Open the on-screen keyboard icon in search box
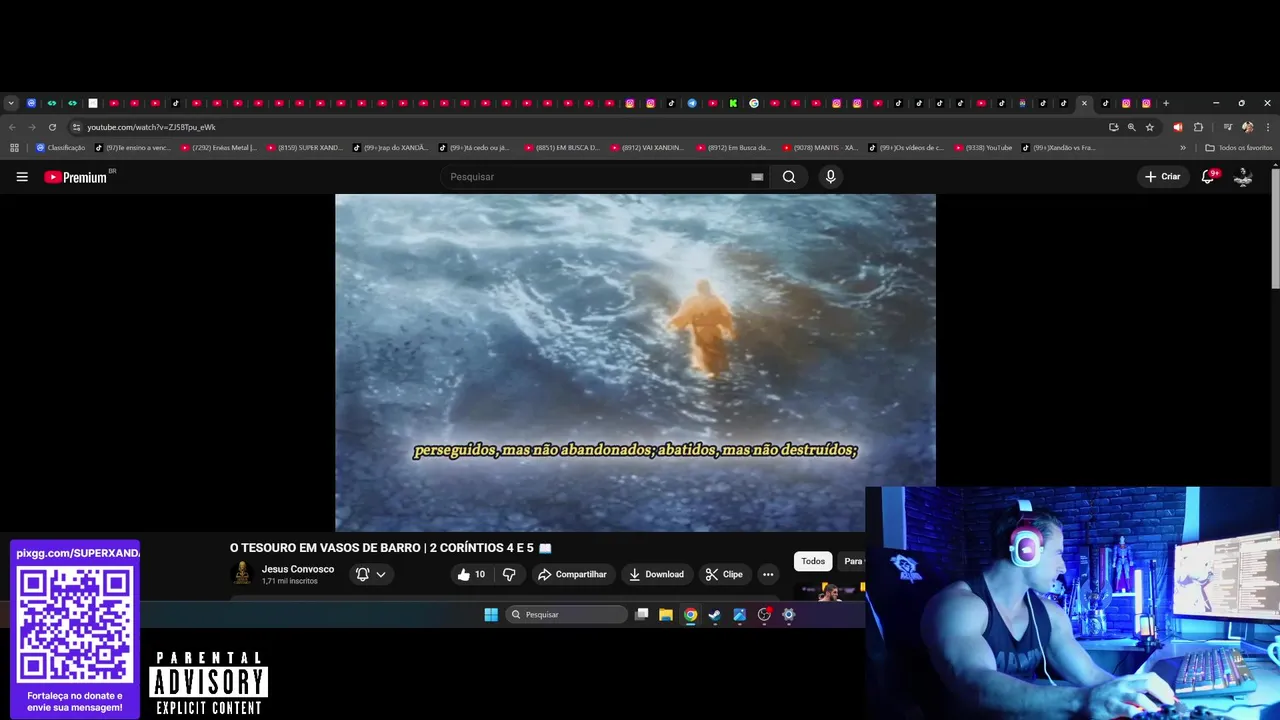This screenshot has height=720, width=1280. (x=757, y=177)
